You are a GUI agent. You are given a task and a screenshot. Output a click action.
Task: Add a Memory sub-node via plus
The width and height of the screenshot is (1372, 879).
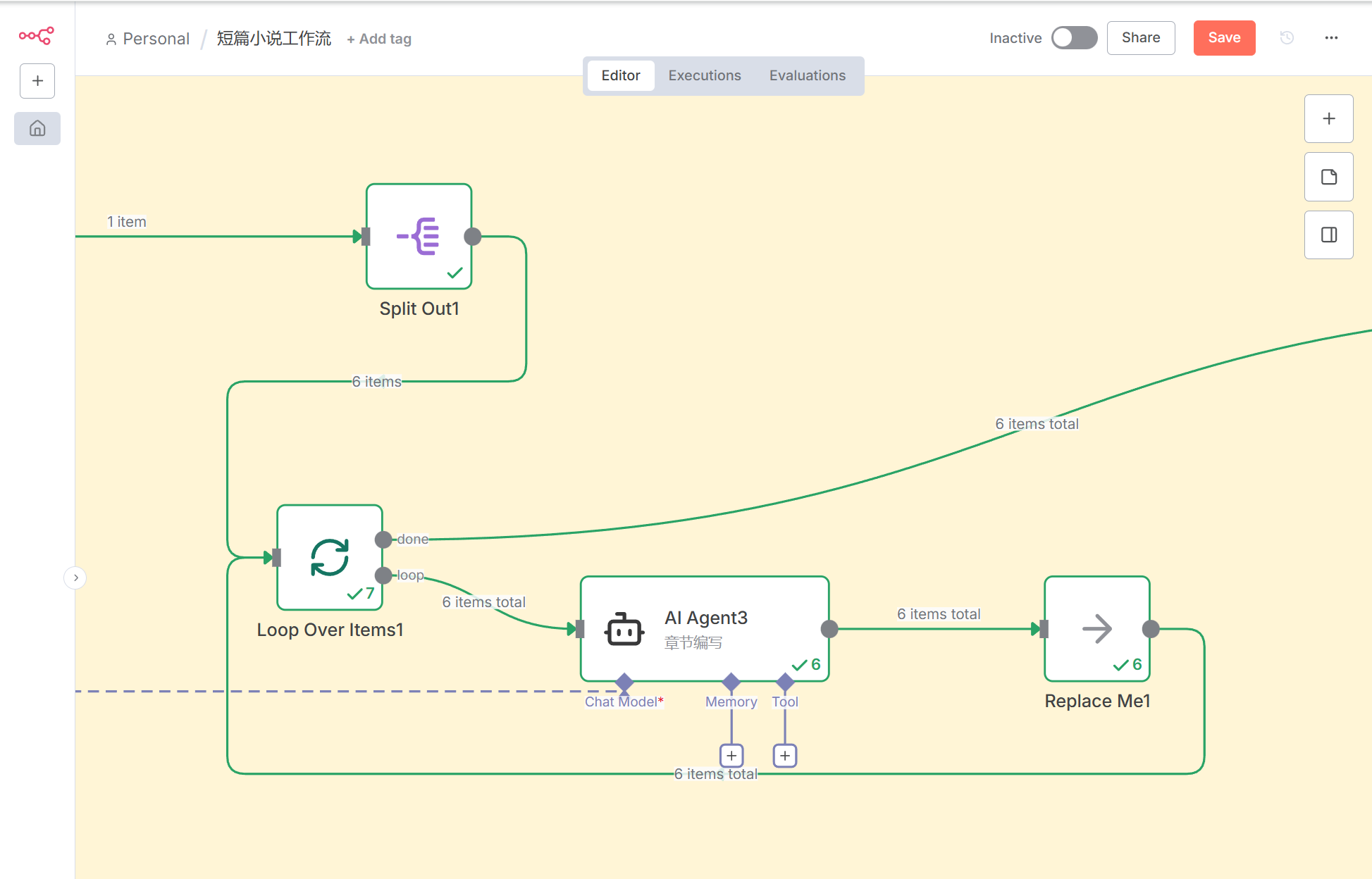tap(731, 756)
